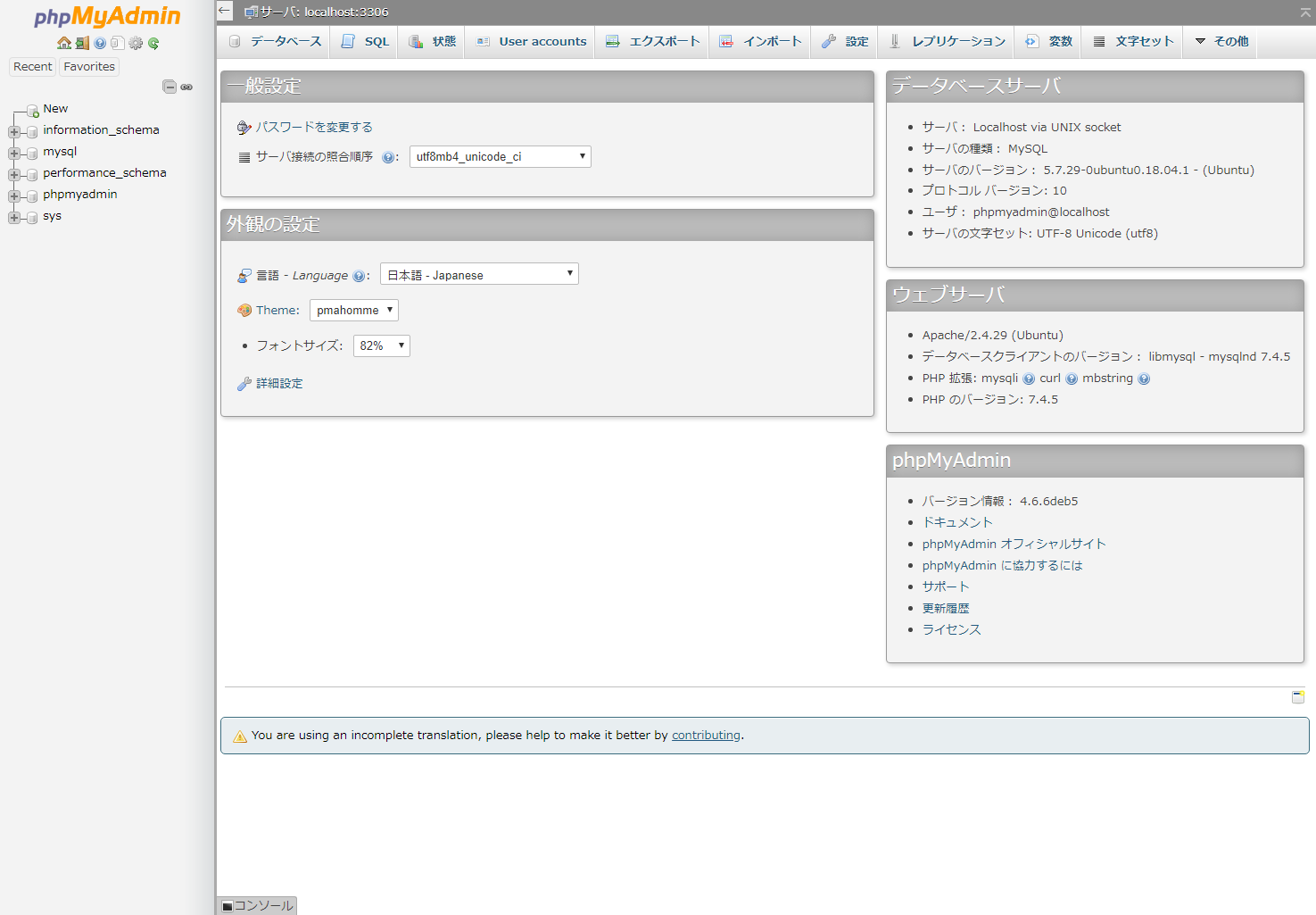The image size is (1316, 915).
Task: Open the 設定 settings tab
Action: (845, 42)
